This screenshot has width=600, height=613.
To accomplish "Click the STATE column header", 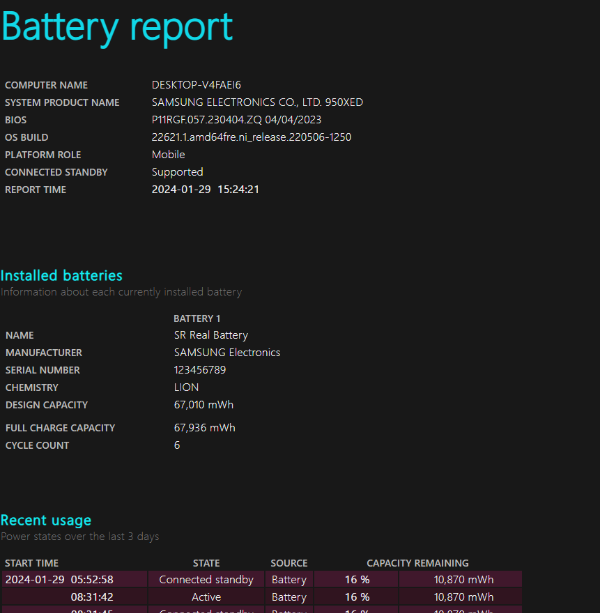I will tap(206, 563).
